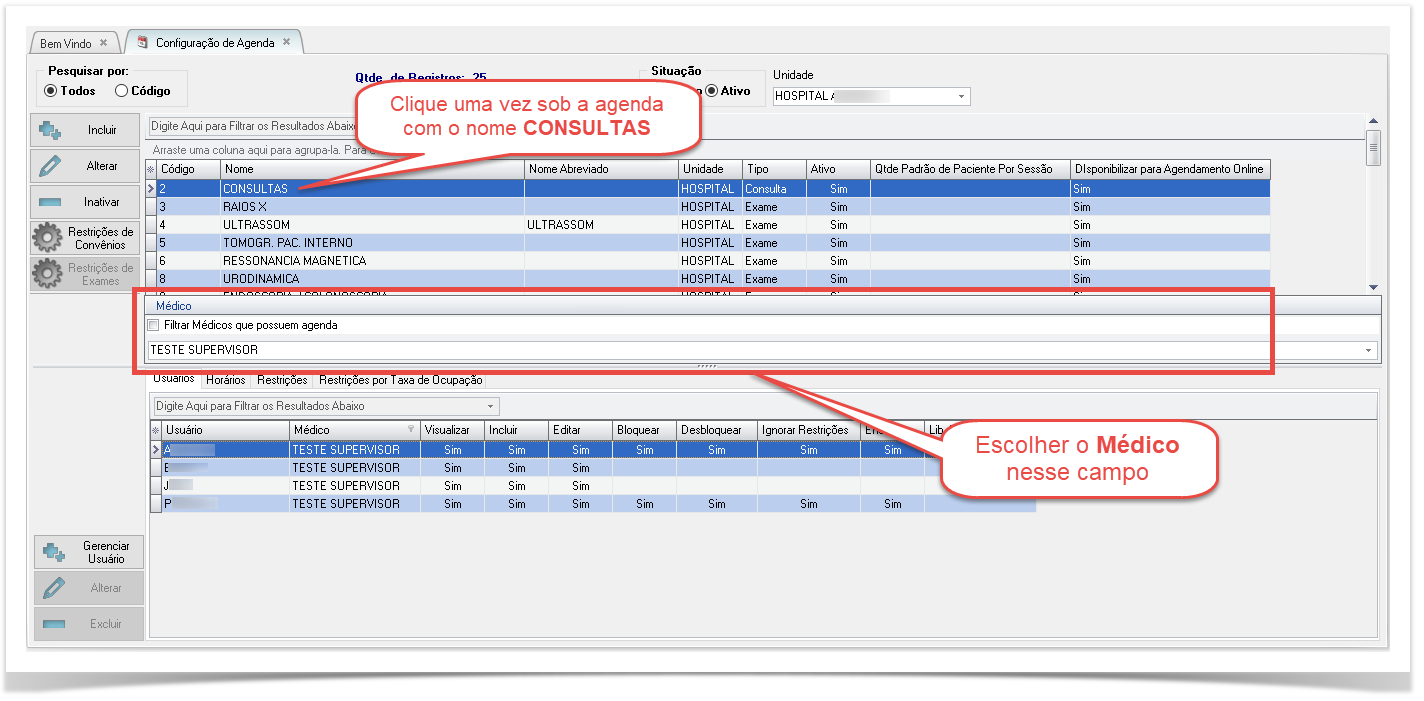Open the lower user filter dropdown
This screenshot has height=701, width=1424.
[x=490, y=407]
